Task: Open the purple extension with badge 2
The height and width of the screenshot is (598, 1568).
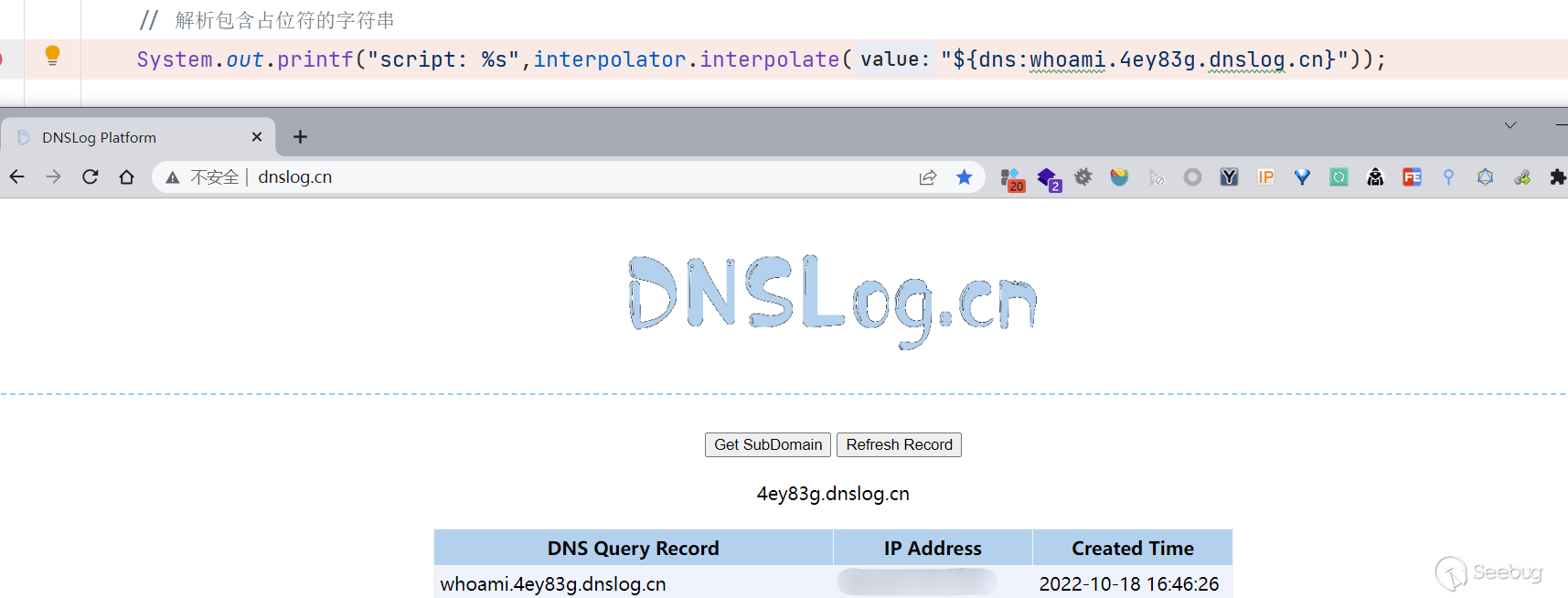Action: pos(1048,178)
